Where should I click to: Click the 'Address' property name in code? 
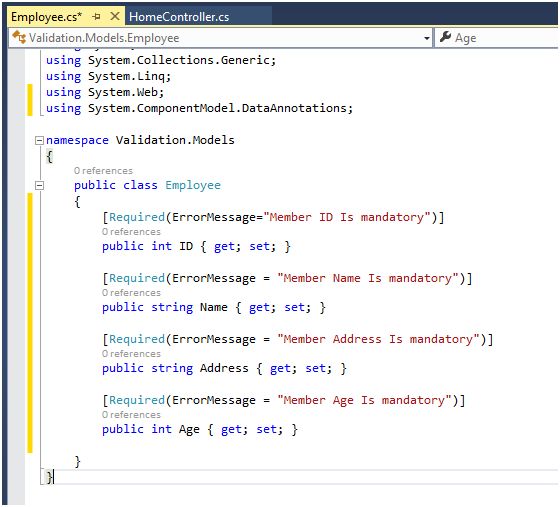coord(224,368)
